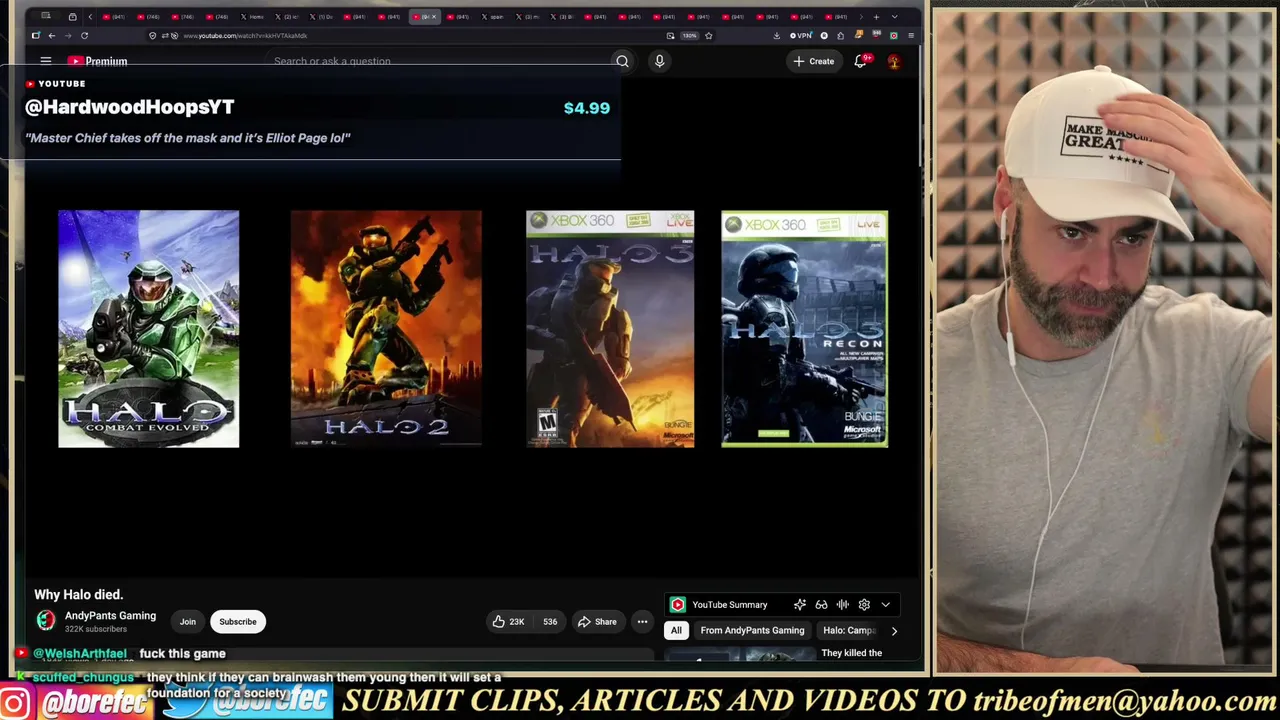This screenshot has width=1280, height=720.
Task: Select the Halo: Campaign filter chip
Action: coord(849,631)
